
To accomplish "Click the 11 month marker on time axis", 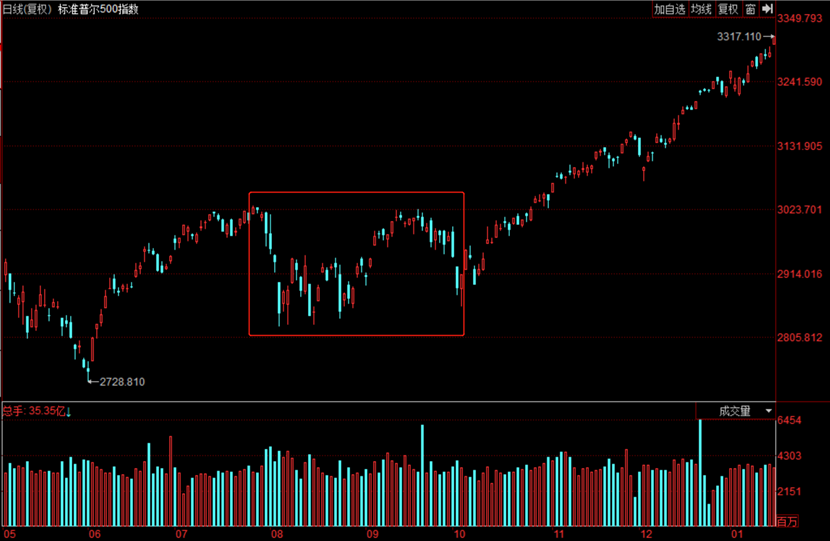I will pos(559,534).
